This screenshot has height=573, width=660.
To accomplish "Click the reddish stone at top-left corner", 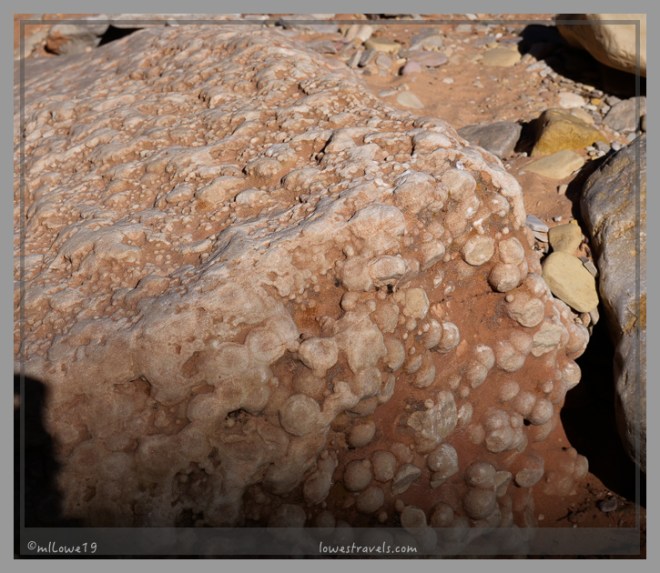I will click(72, 37).
